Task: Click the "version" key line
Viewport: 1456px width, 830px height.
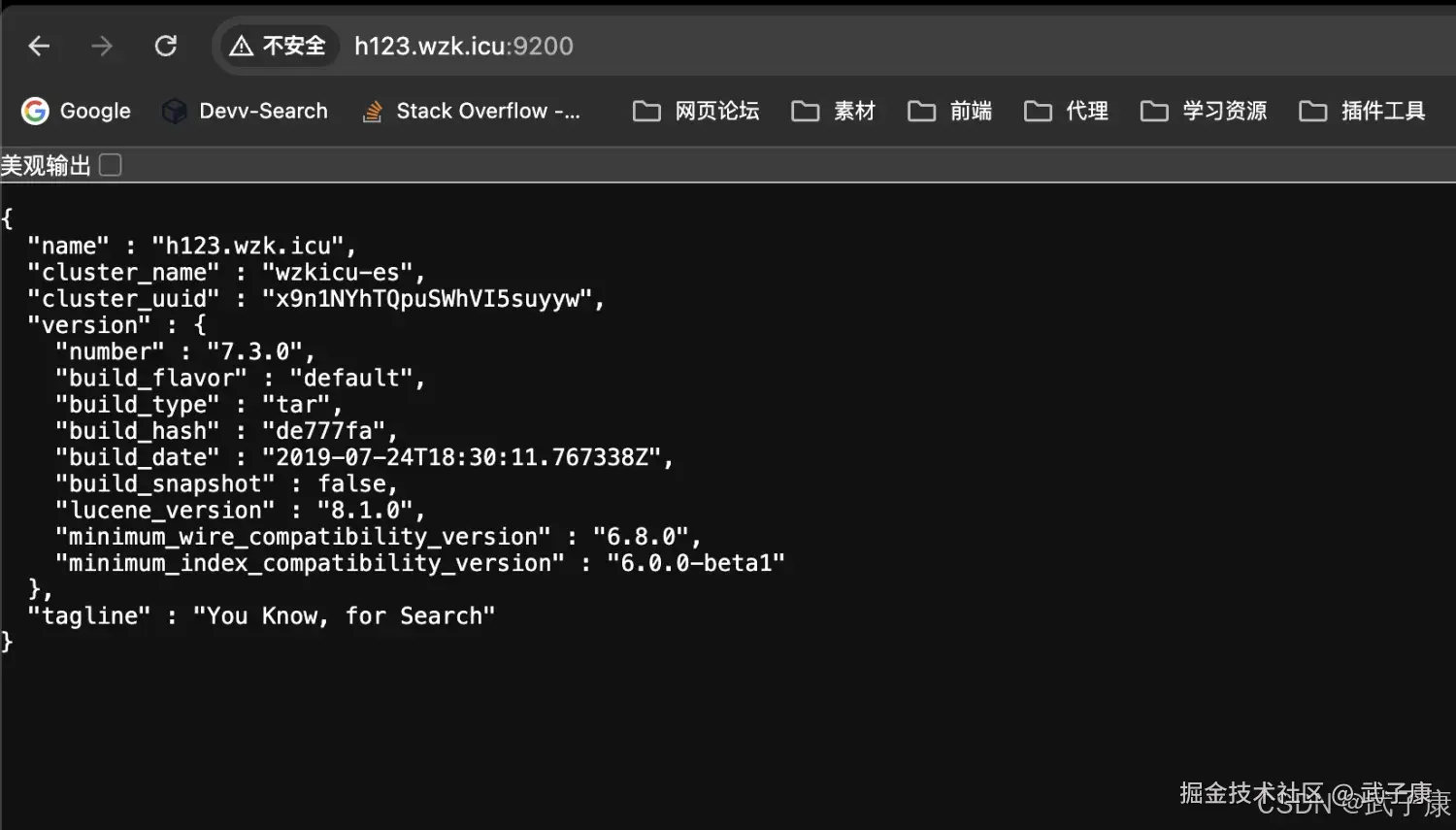Action: click(116, 324)
